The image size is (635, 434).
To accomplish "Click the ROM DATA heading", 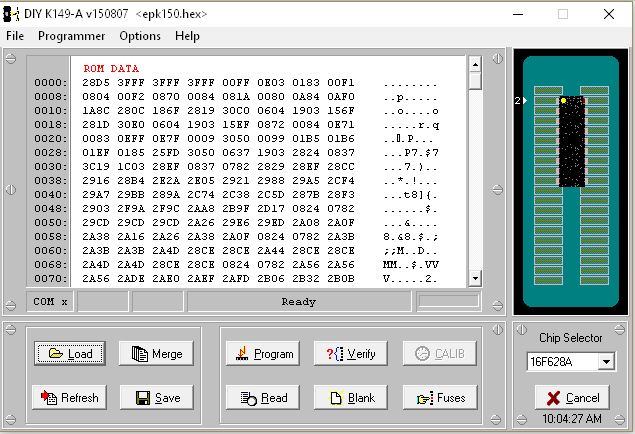I will 111,68.
